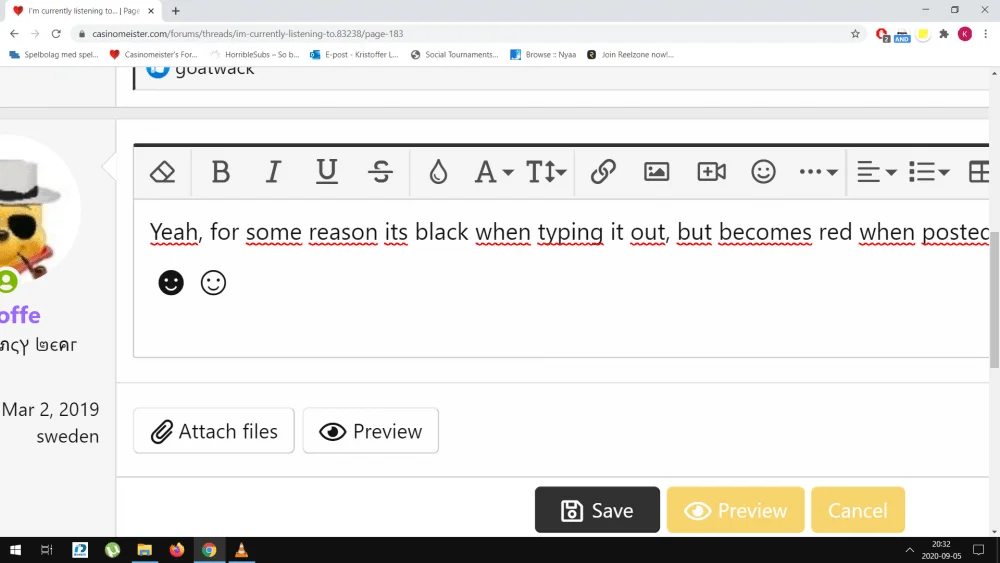Open uTorrent from the taskbar
The height and width of the screenshot is (563, 1000).
coord(112,550)
